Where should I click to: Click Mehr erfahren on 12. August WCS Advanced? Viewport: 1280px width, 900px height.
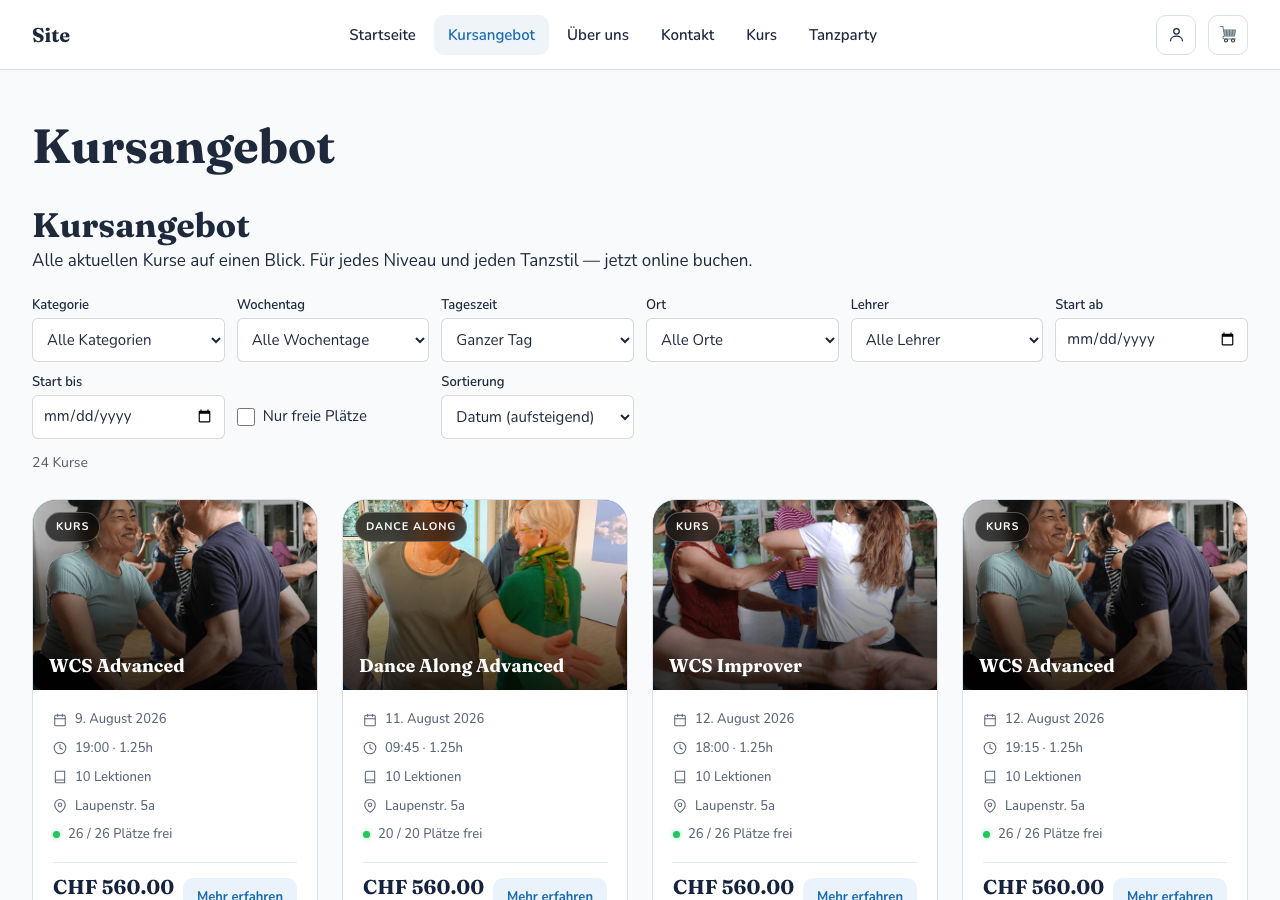[x=1170, y=890]
